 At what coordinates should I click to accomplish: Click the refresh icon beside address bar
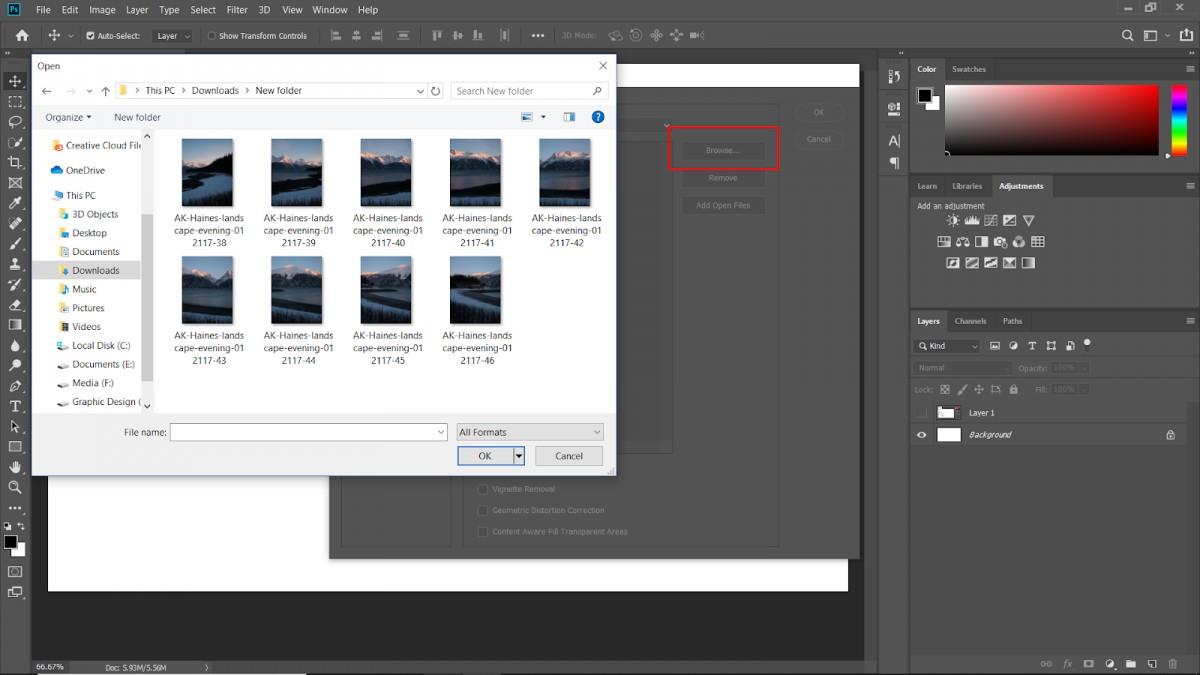coord(436,91)
